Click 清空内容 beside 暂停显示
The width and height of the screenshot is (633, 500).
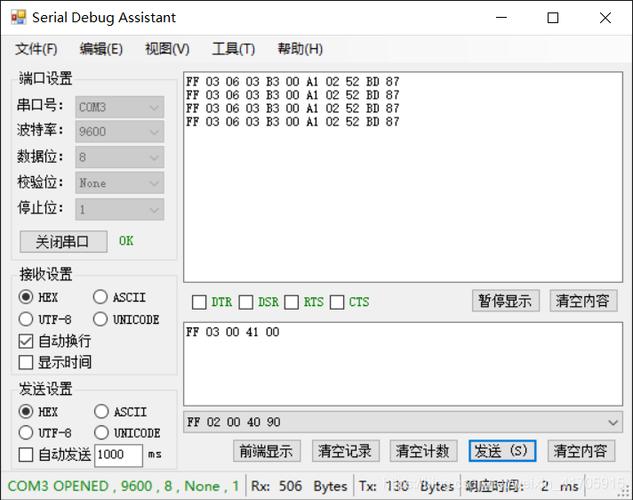pyautogui.click(x=583, y=301)
